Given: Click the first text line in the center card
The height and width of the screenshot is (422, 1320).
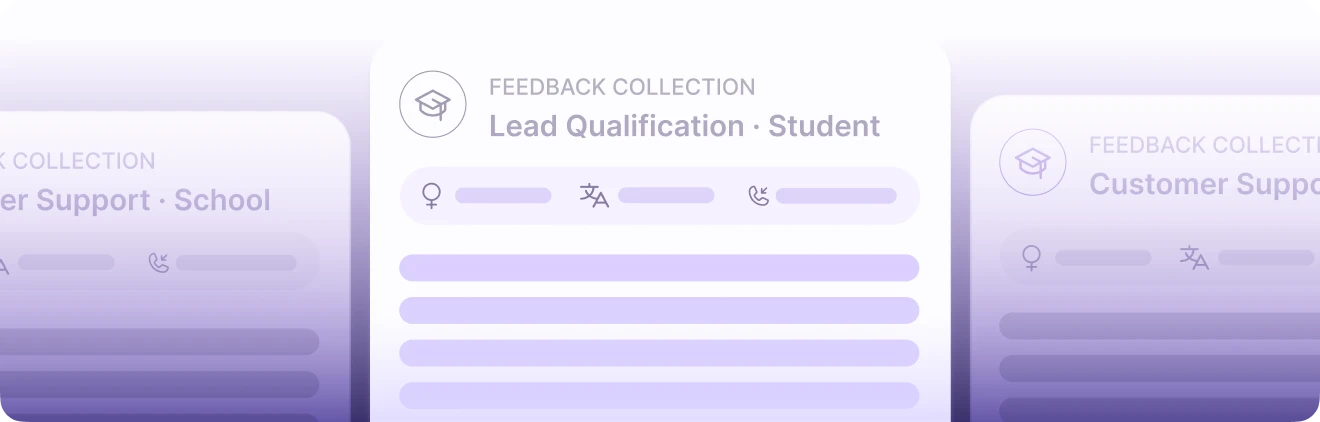Looking at the screenshot, I should pyautogui.click(x=659, y=268).
